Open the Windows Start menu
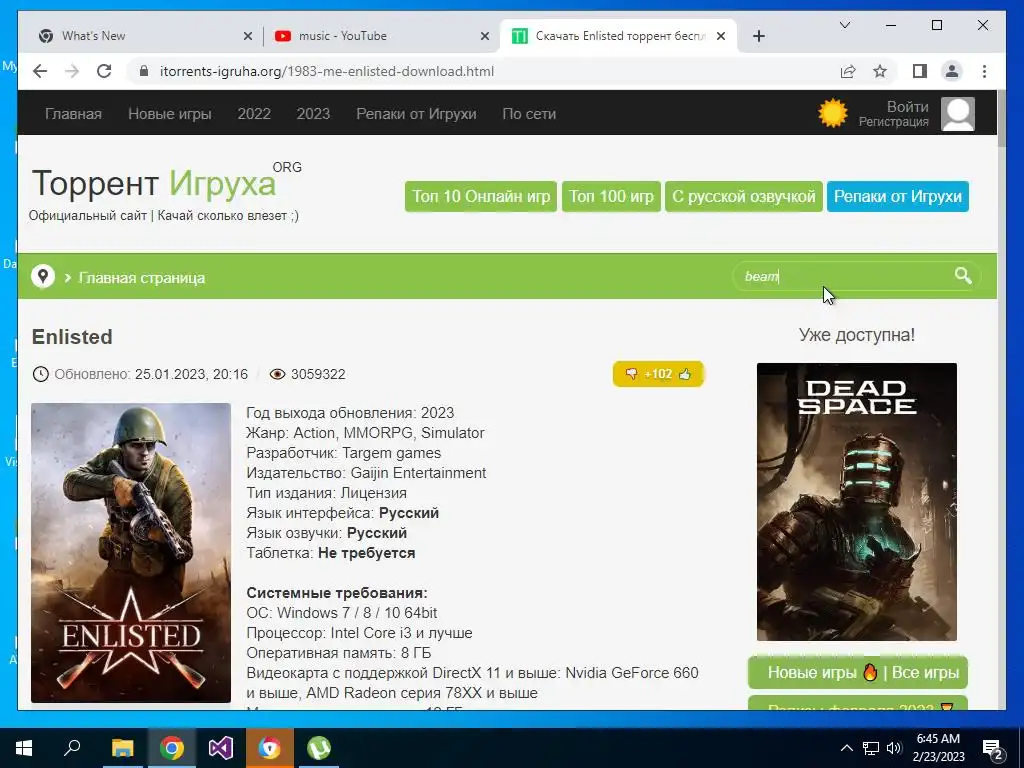Screen dimensions: 1024x768 (24, 748)
